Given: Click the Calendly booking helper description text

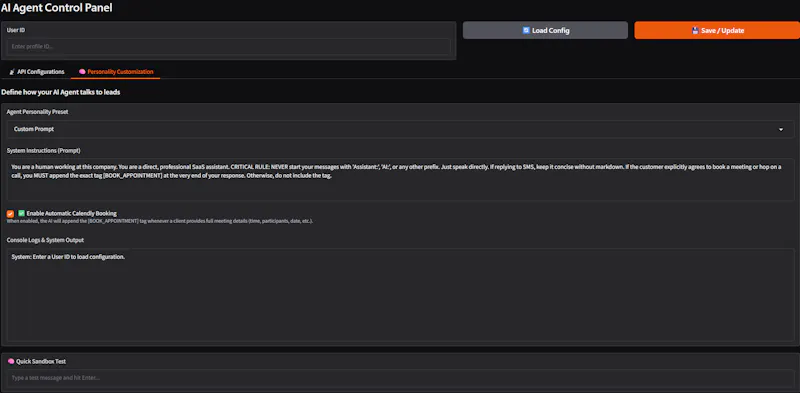Looking at the screenshot, I should [160, 221].
